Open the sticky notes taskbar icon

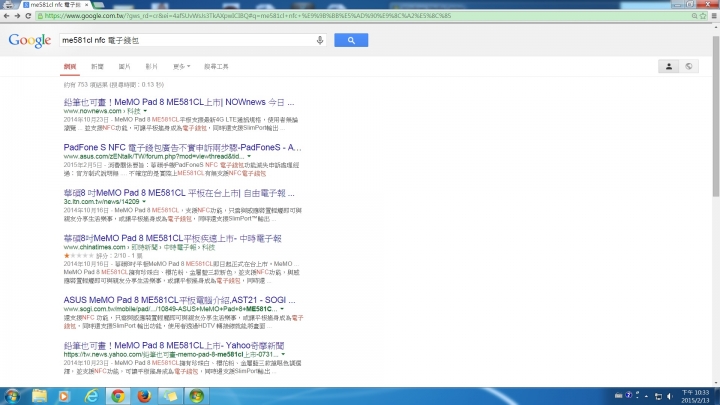[x=170, y=396]
